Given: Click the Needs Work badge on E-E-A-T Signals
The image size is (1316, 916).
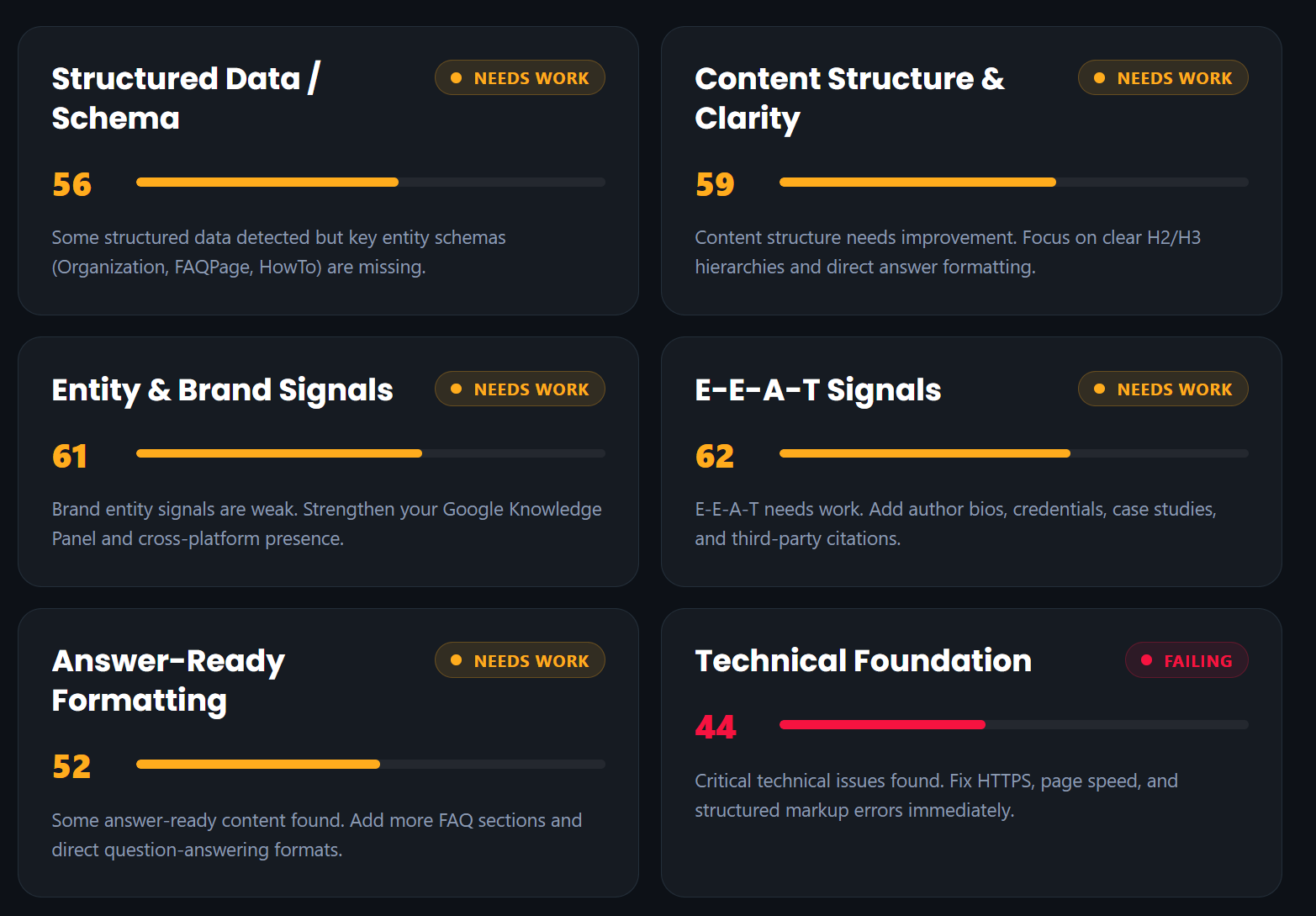Looking at the screenshot, I should 1163,389.
